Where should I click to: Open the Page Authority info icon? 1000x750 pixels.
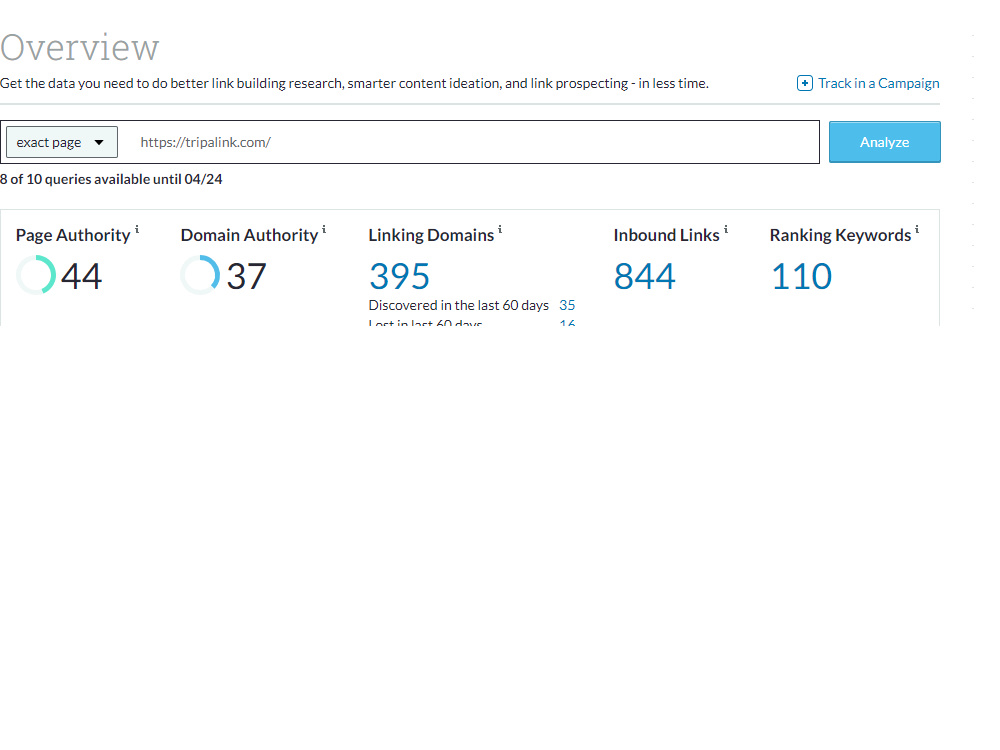pyautogui.click(x=137, y=229)
